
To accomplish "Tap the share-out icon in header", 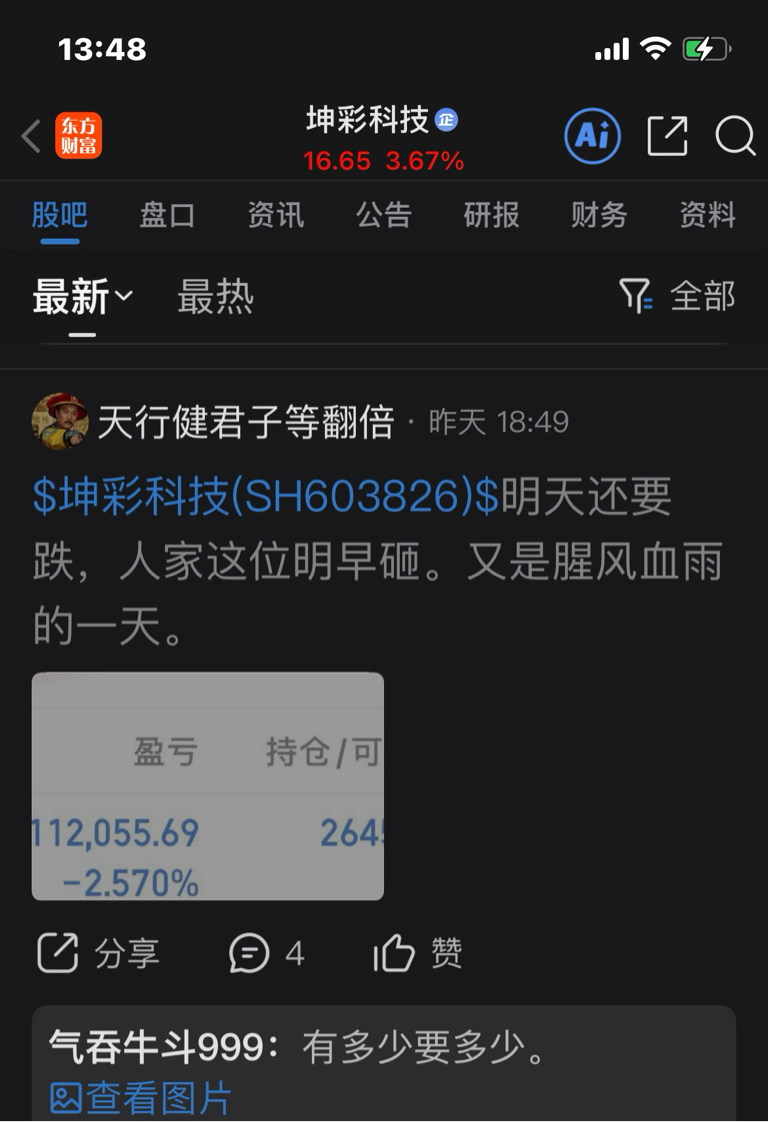I will (x=668, y=135).
